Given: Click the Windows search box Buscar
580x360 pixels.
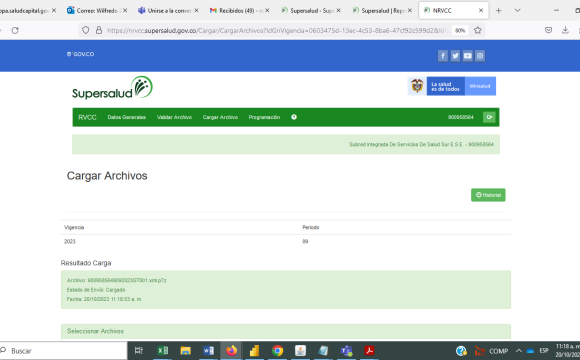Looking at the screenshot, I should point(63,351).
